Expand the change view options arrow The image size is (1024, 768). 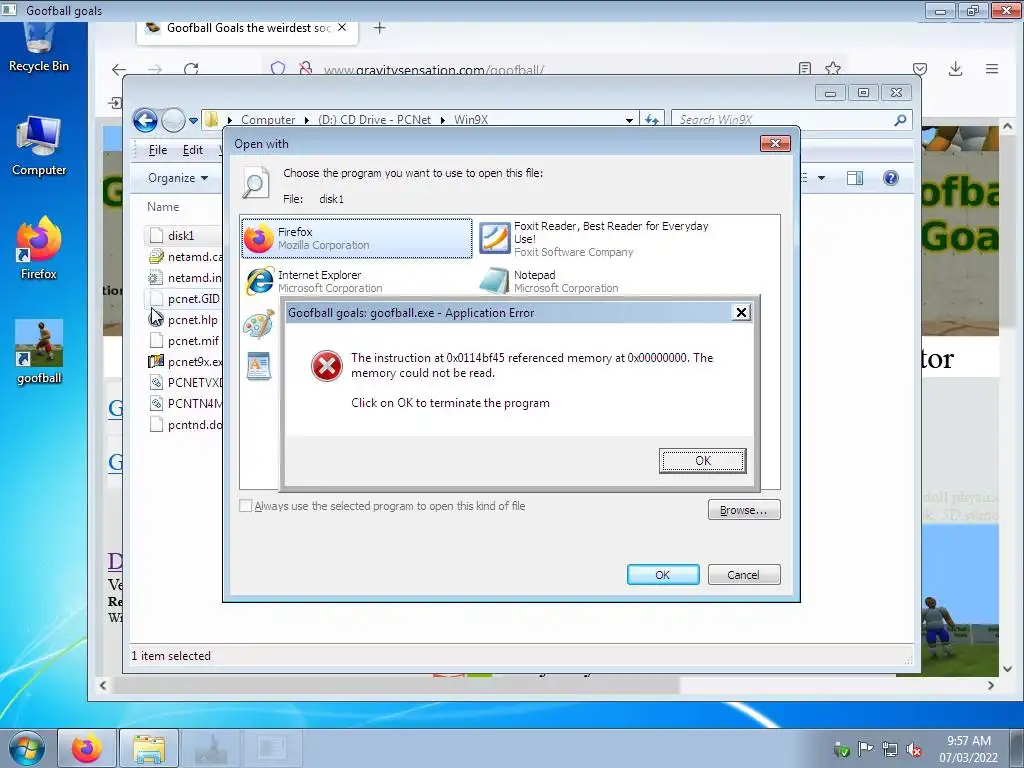pos(822,178)
